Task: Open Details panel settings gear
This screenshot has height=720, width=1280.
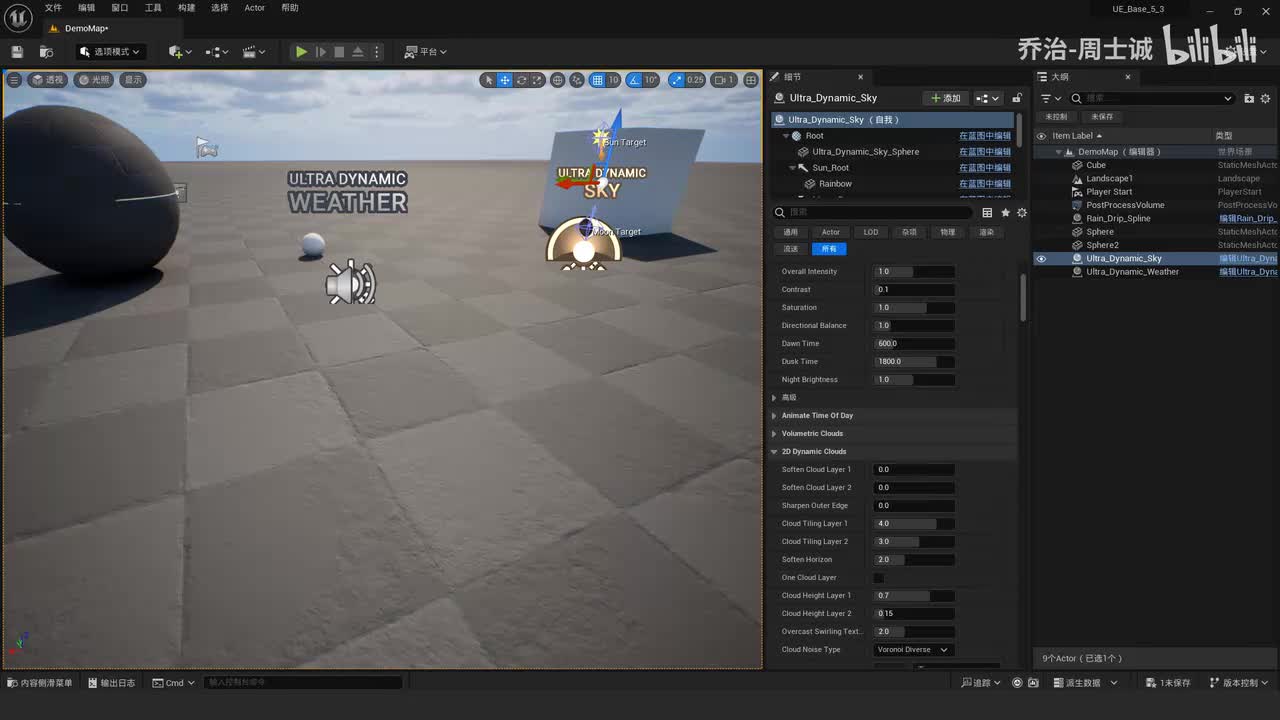Action: point(1022,213)
